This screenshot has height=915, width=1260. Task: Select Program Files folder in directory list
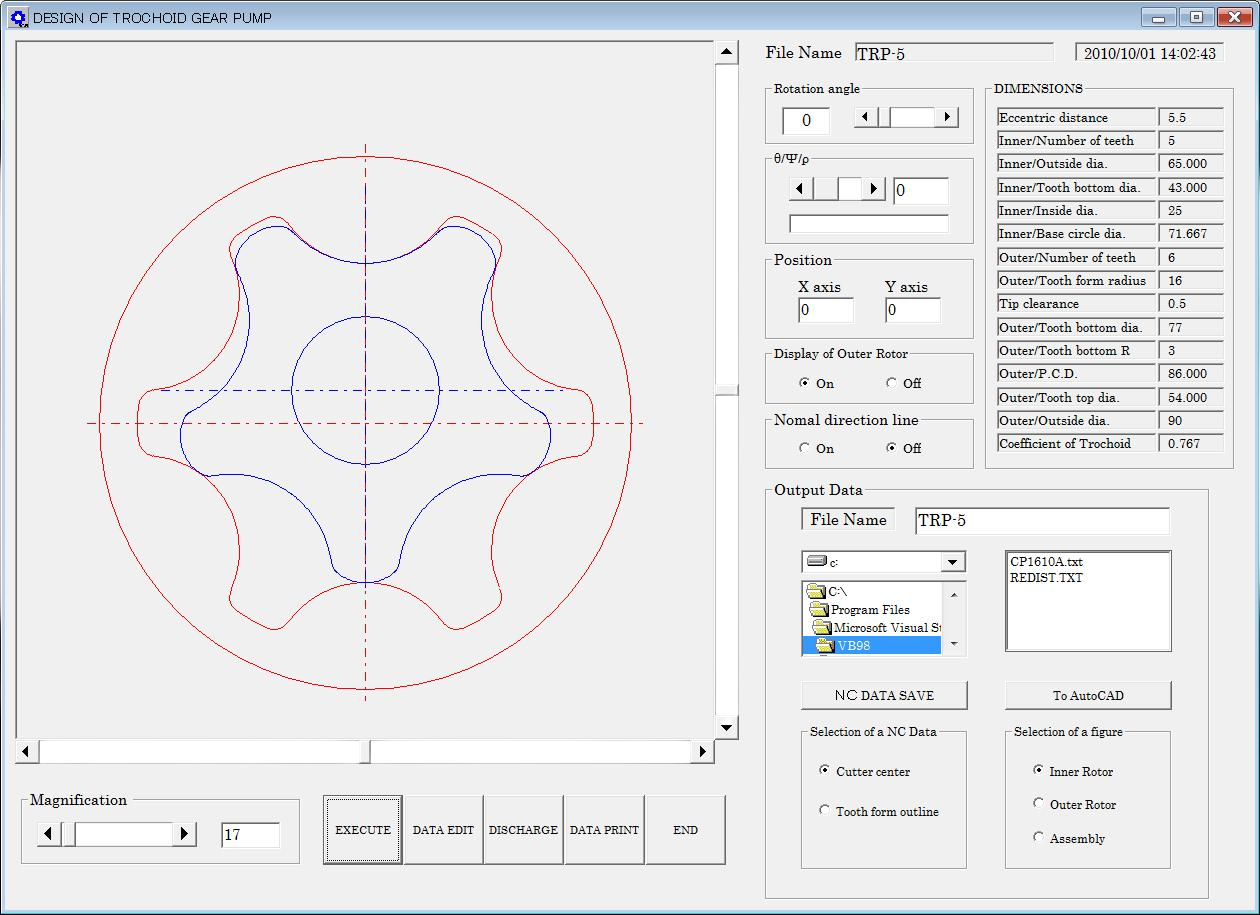[x=869, y=610]
